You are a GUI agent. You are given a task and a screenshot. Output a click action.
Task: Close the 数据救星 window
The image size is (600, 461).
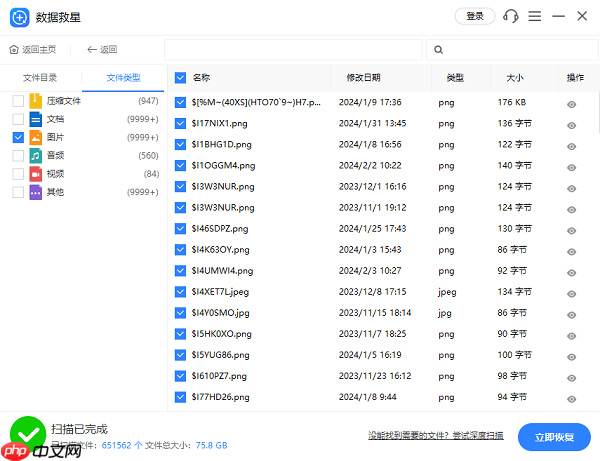[582, 16]
